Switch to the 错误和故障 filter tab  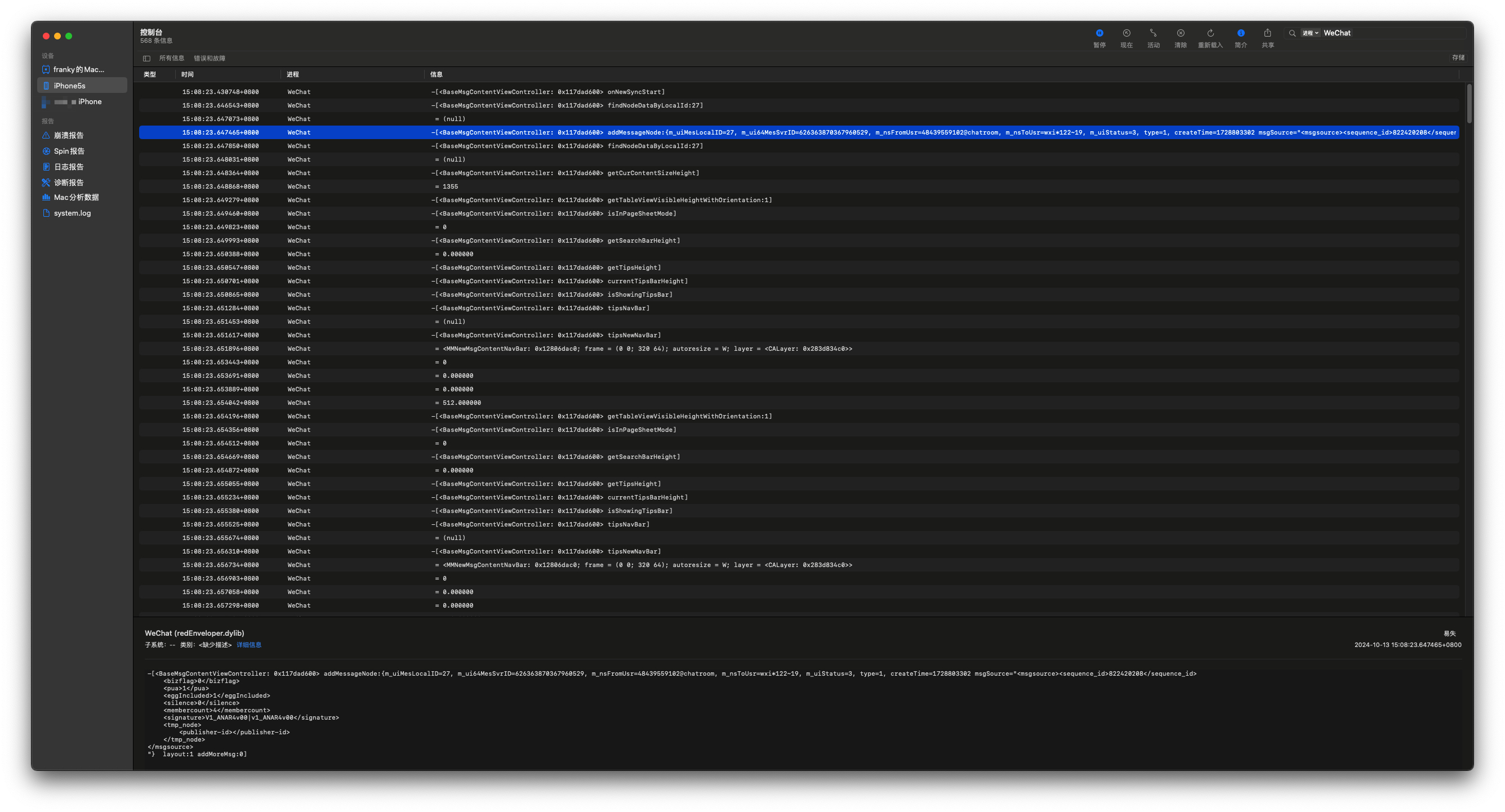click(x=209, y=59)
